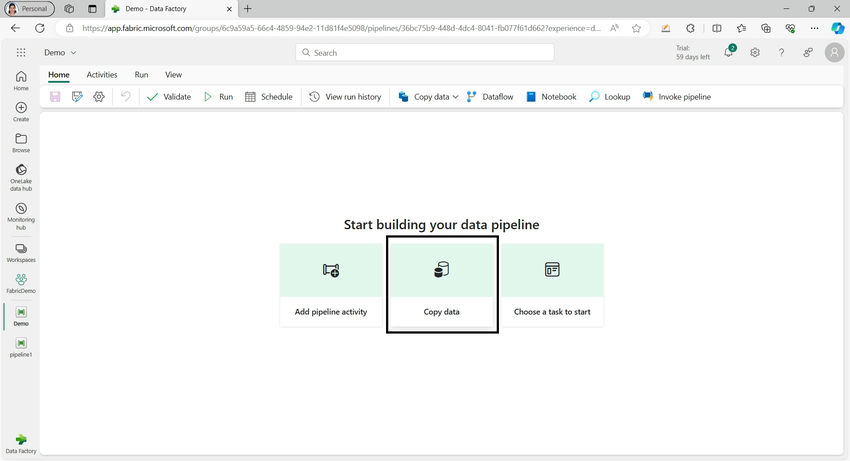The image size is (850, 461).
Task: Open a new browser tab
Action: click(x=248, y=9)
